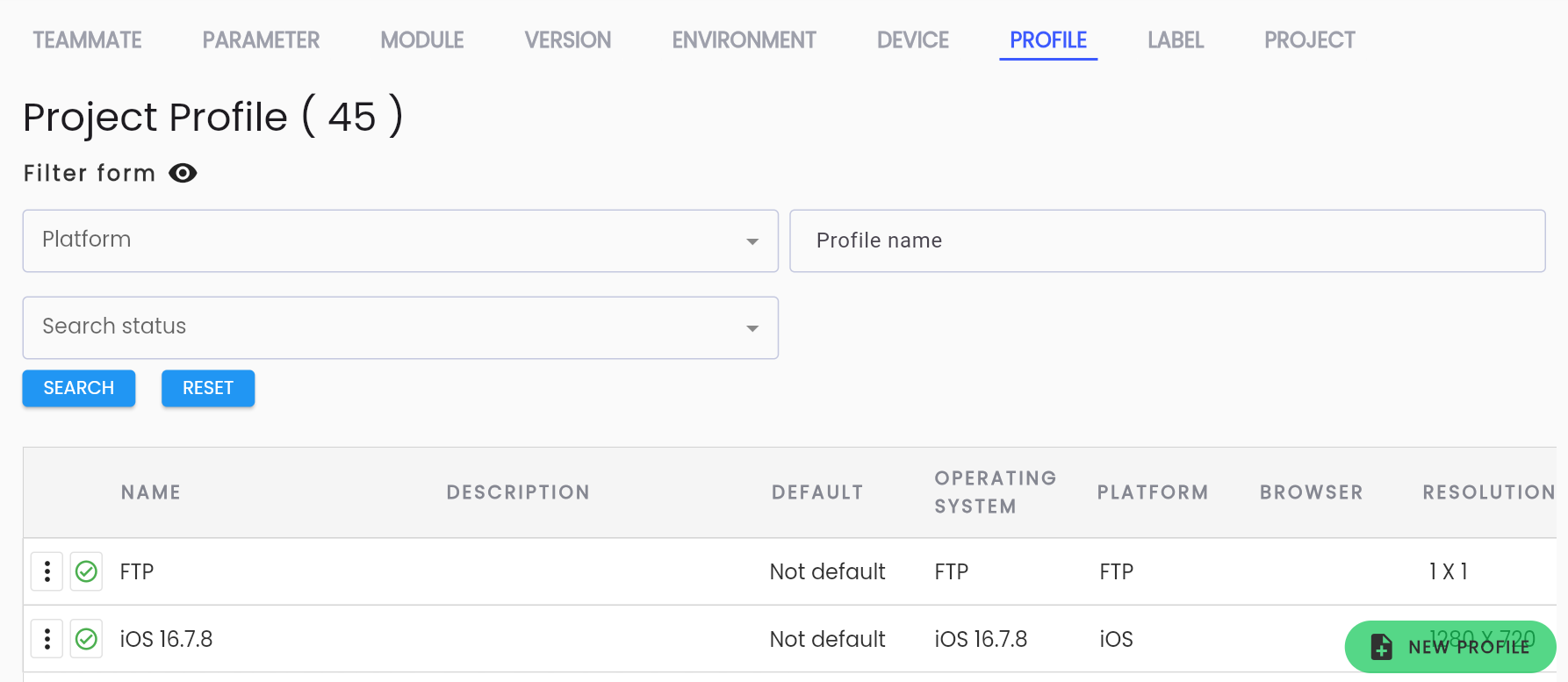Click the NAME column header
1568x682 pixels.
tap(151, 492)
